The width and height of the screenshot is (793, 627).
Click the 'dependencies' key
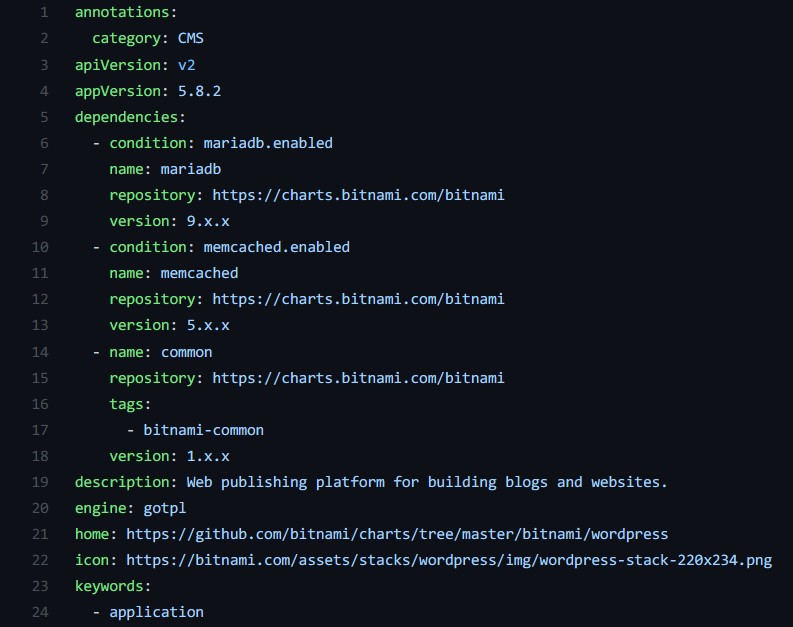(x=126, y=117)
